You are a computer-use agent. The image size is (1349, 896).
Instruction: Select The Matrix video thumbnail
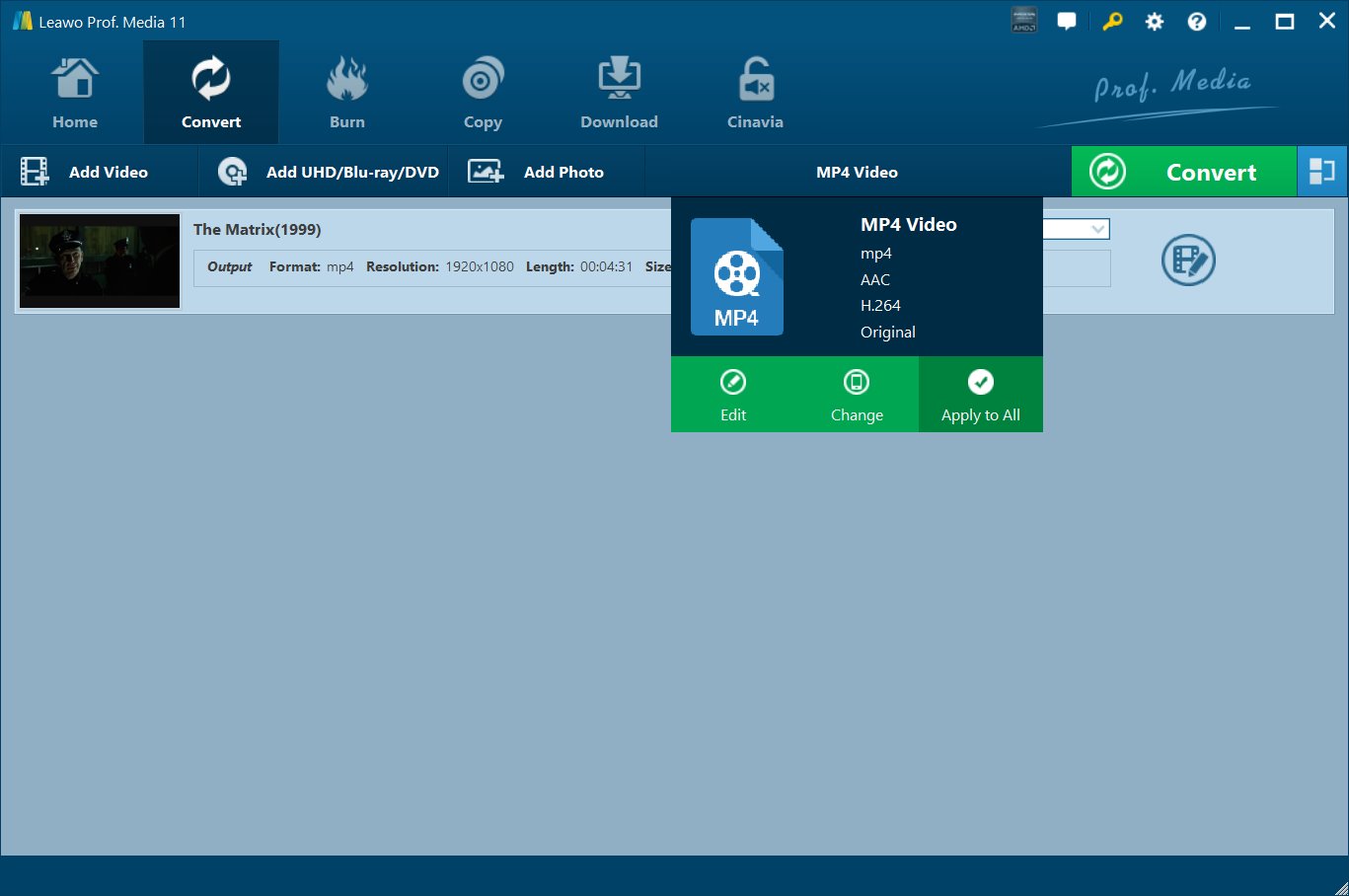click(x=100, y=261)
